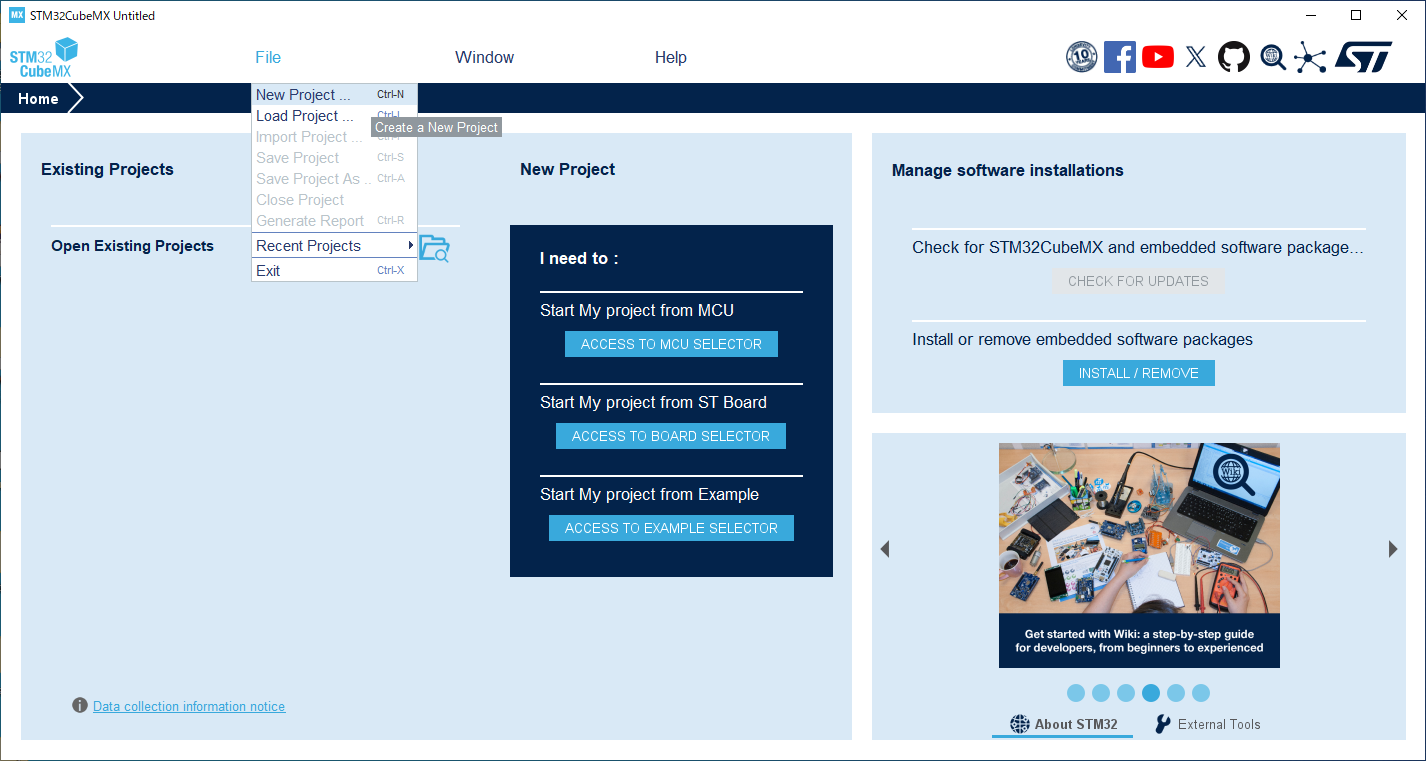Click the CHECK FOR UPDATES button
Viewport: 1426px width, 761px height.
[x=1138, y=281]
